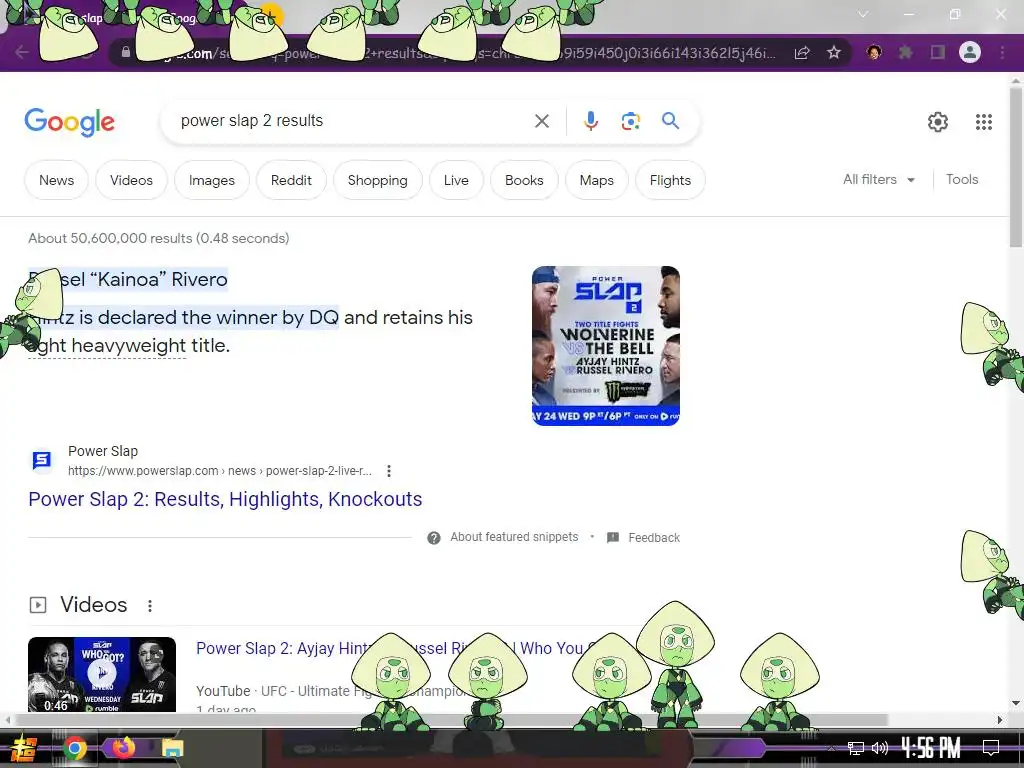The width and height of the screenshot is (1024, 768).
Task: Click the 'Kainoa' Rivero snippet heading
Action: click(x=159, y=280)
